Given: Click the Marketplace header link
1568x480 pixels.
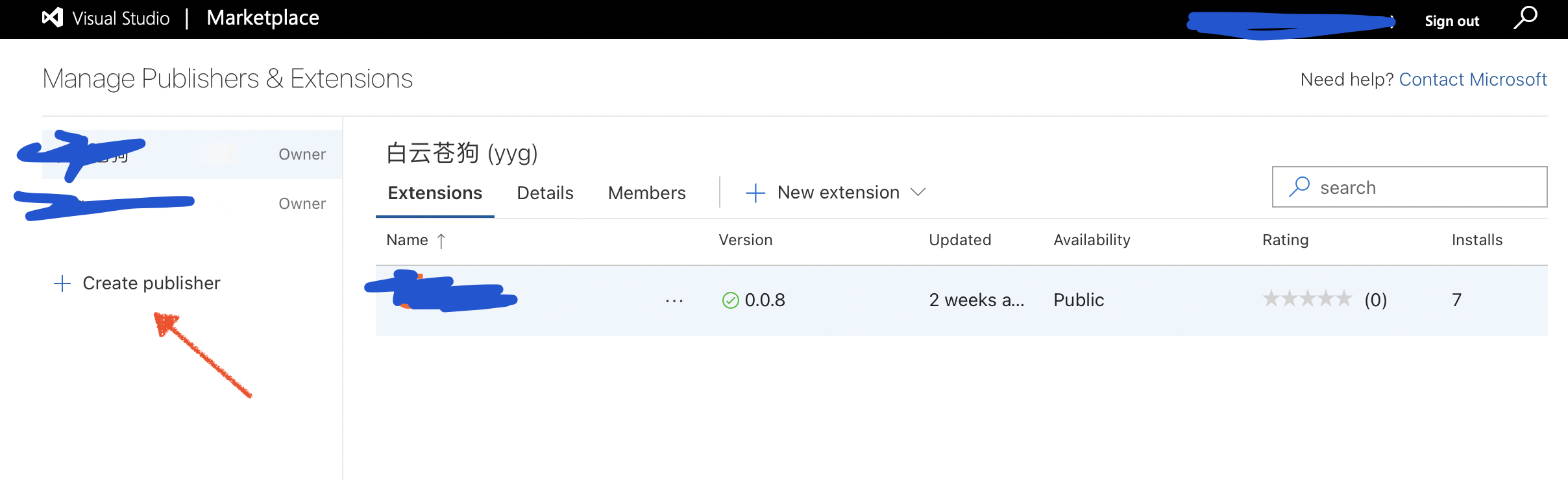Looking at the screenshot, I should point(263,18).
